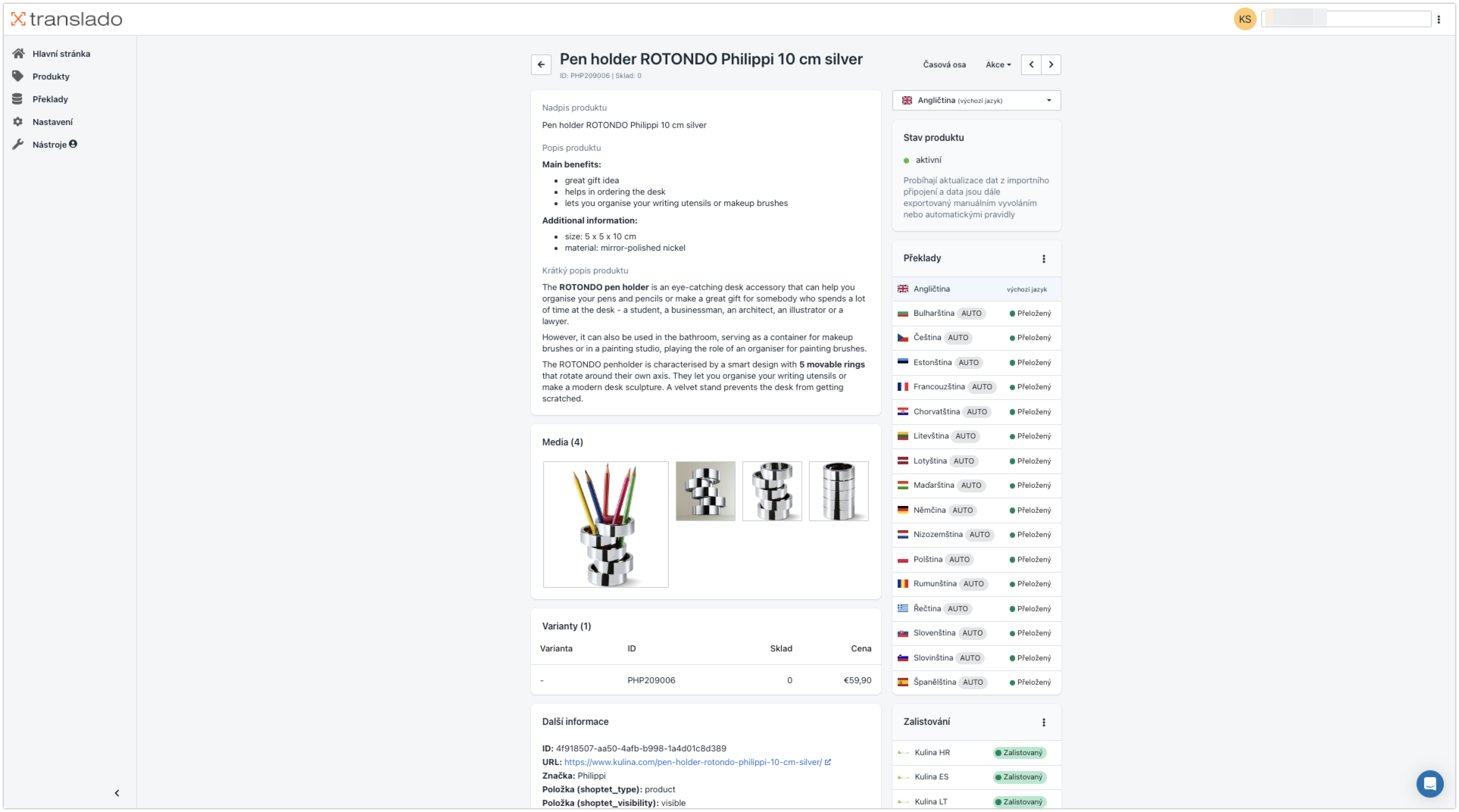This screenshot has height=812, width=1459.
Task: Click the Přeložený status for Polština
Action: click(x=1030, y=560)
